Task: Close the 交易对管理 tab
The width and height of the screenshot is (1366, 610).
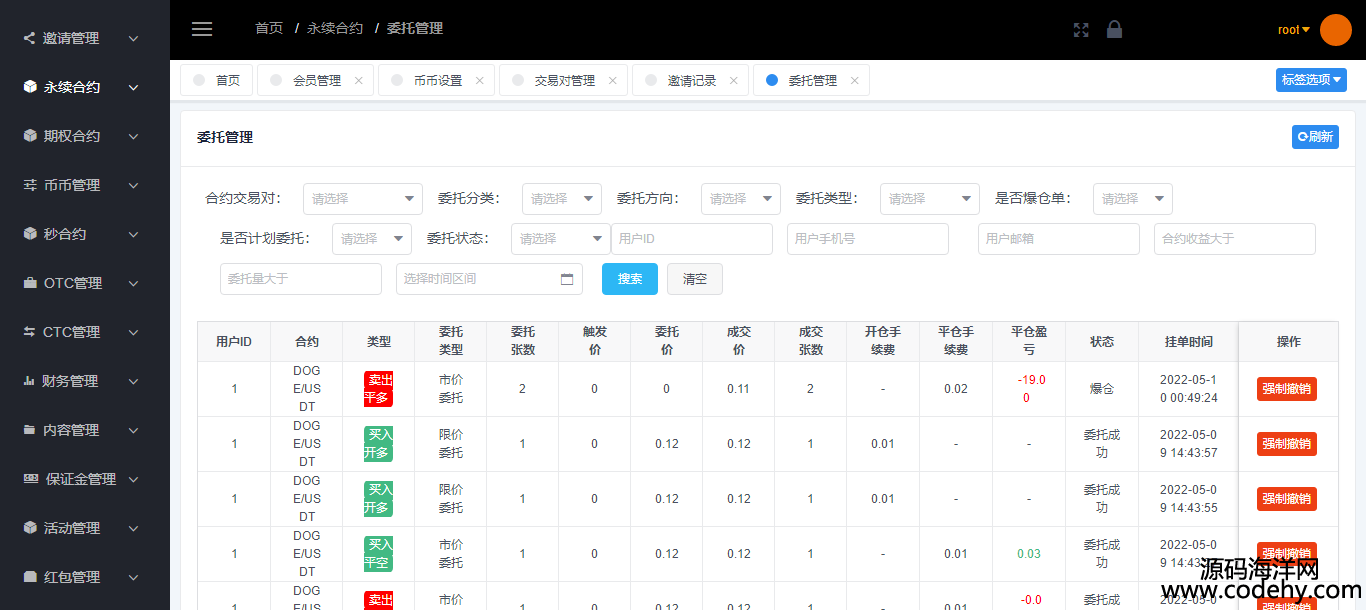Action: coord(612,81)
